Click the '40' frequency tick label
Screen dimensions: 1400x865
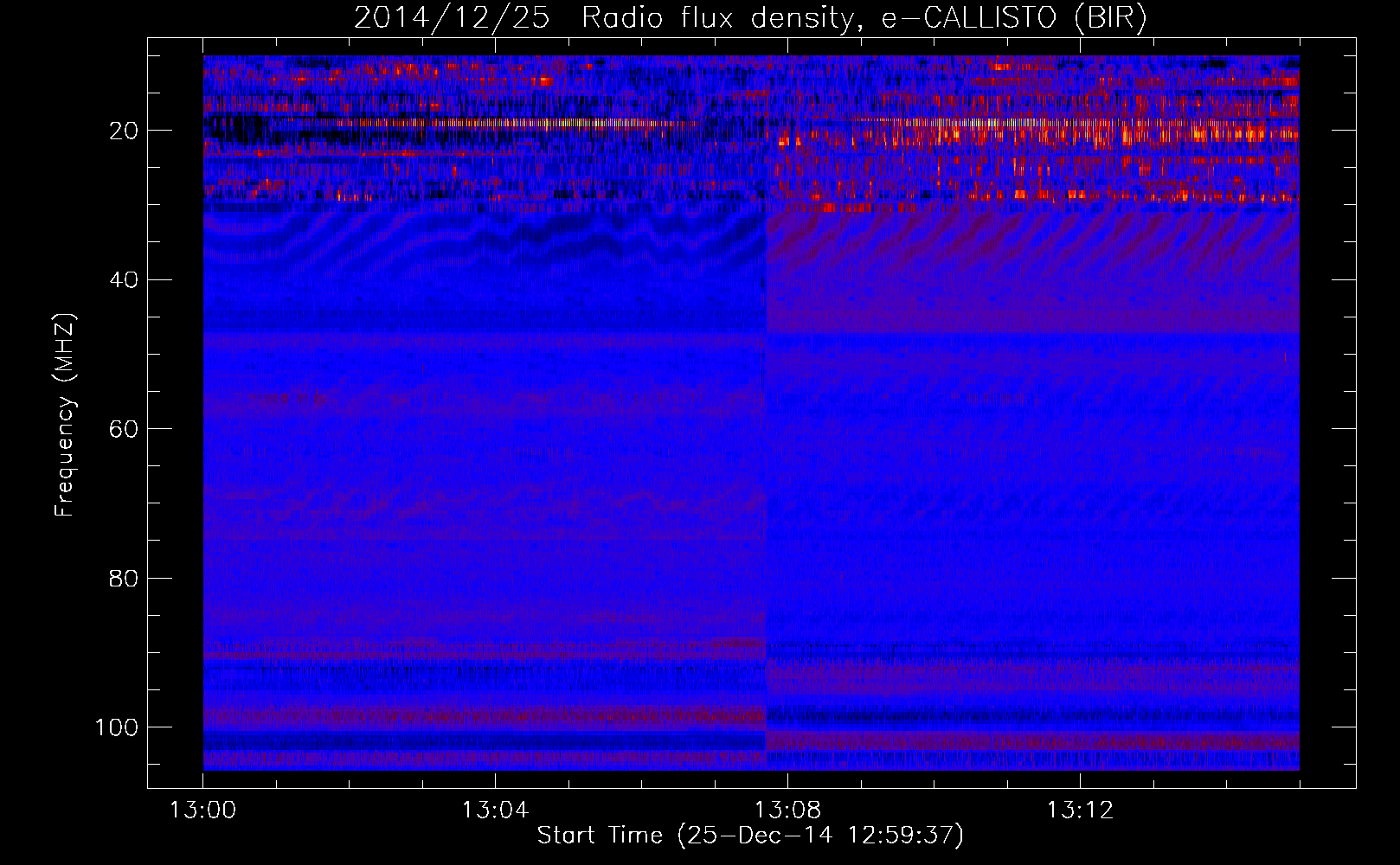(x=125, y=280)
